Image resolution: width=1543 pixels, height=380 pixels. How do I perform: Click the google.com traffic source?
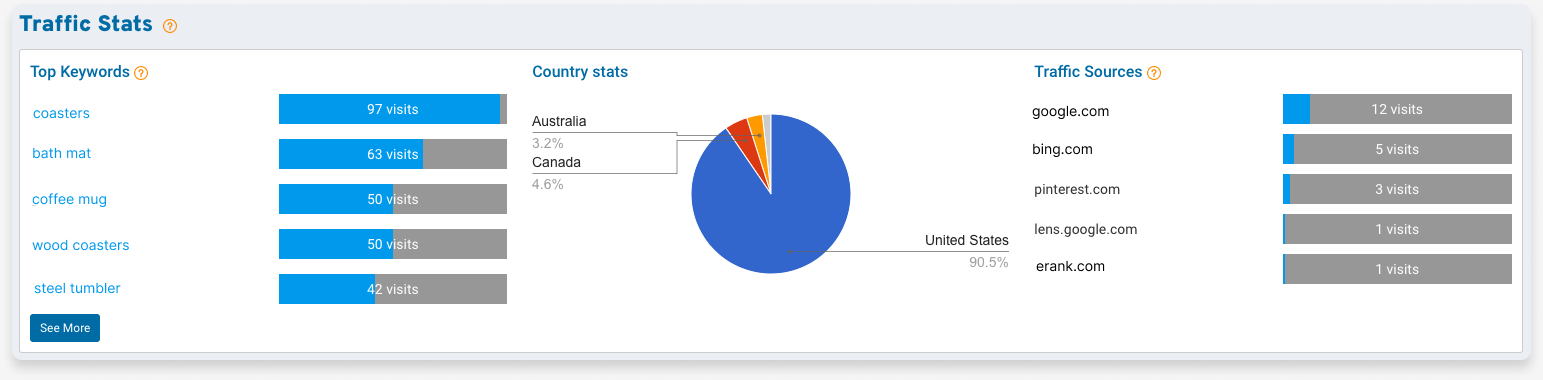(x=1070, y=111)
